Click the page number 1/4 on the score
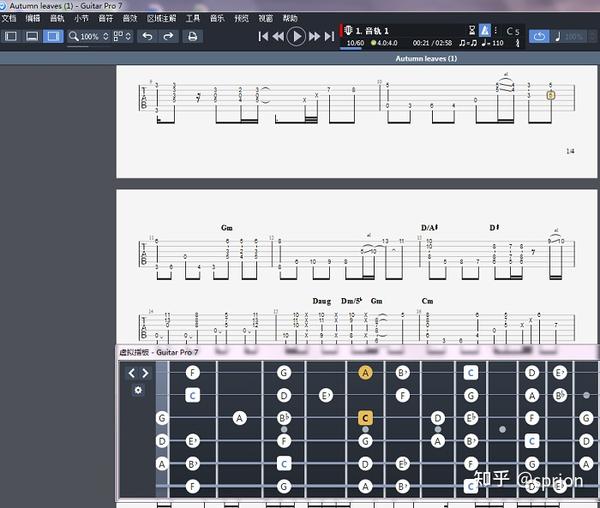 point(570,151)
